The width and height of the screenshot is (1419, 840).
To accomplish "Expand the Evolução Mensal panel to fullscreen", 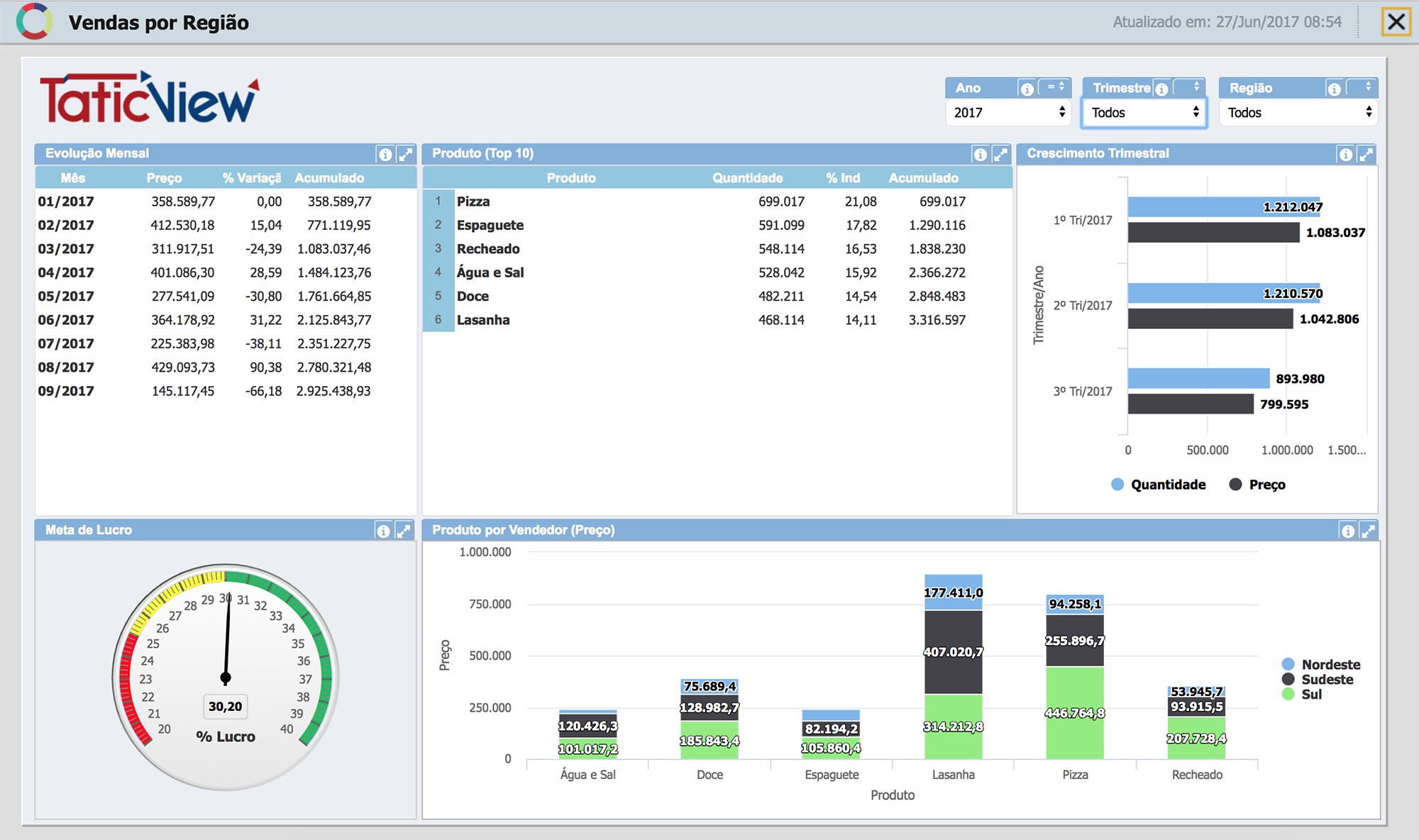I will tap(405, 154).
